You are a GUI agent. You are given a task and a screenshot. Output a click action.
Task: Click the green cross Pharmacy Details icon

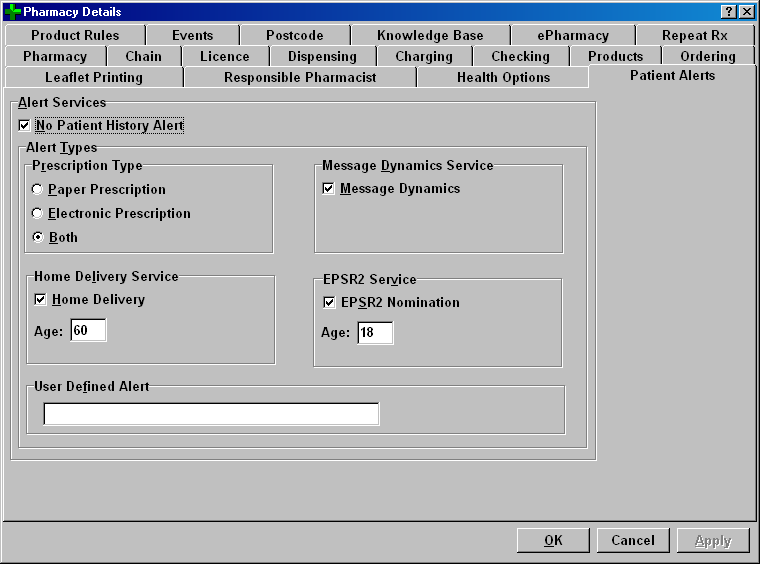pos(13,12)
